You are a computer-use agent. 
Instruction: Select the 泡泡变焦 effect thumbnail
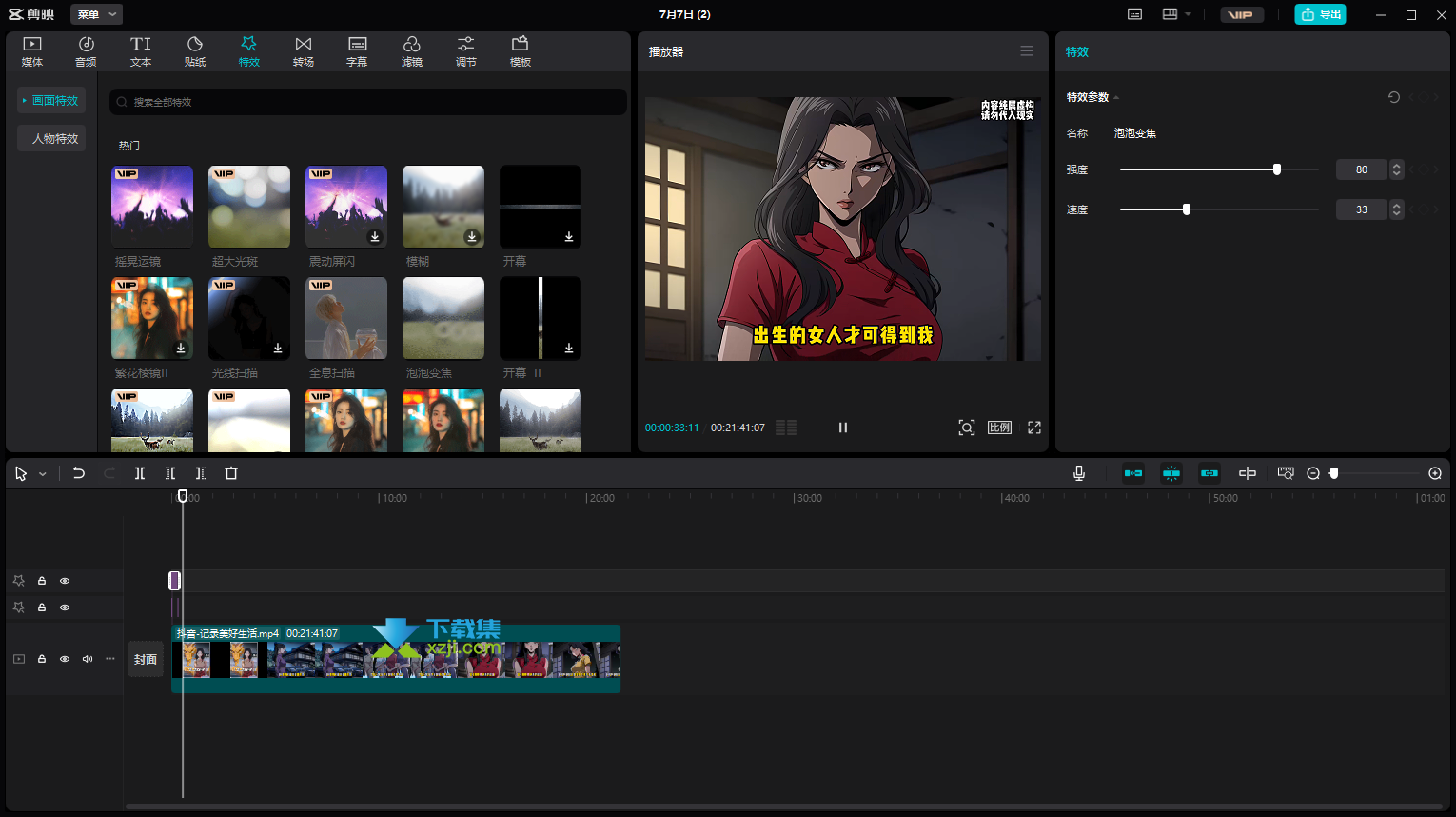[x=443, y=318]
